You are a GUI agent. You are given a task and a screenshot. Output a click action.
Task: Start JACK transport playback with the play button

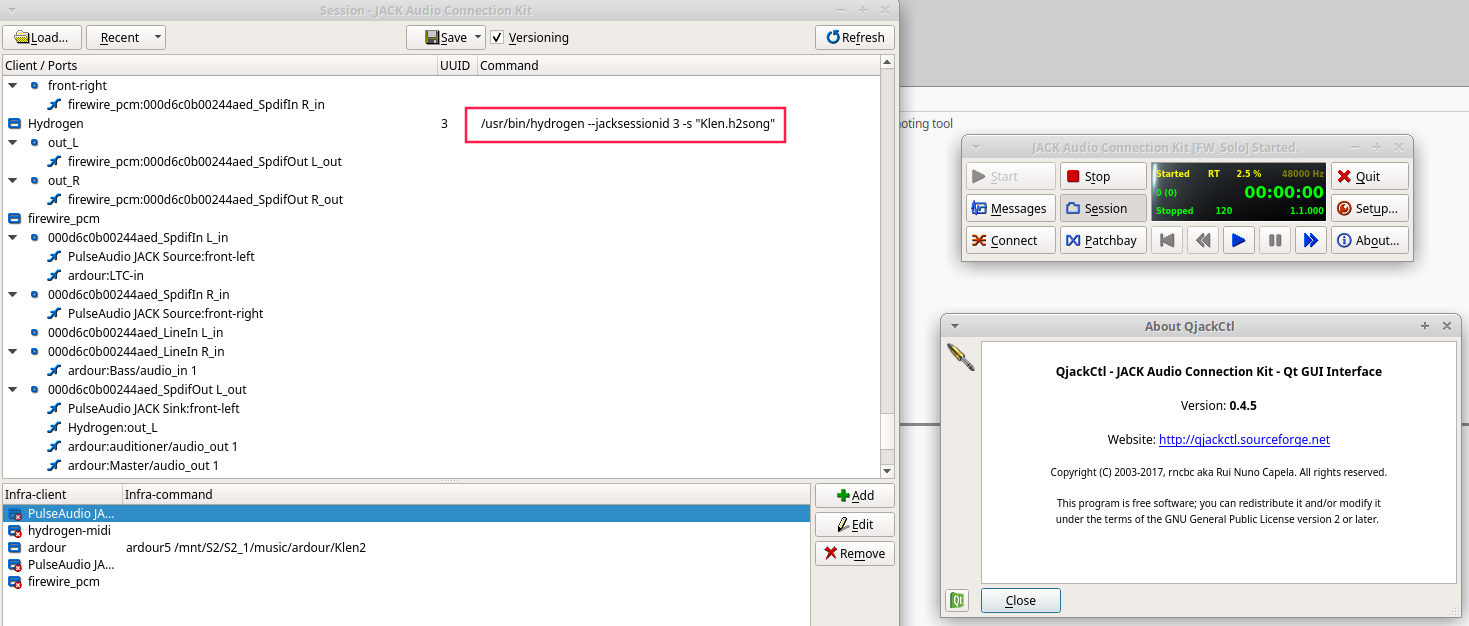pyautogui.click(x=1238, y=240)
